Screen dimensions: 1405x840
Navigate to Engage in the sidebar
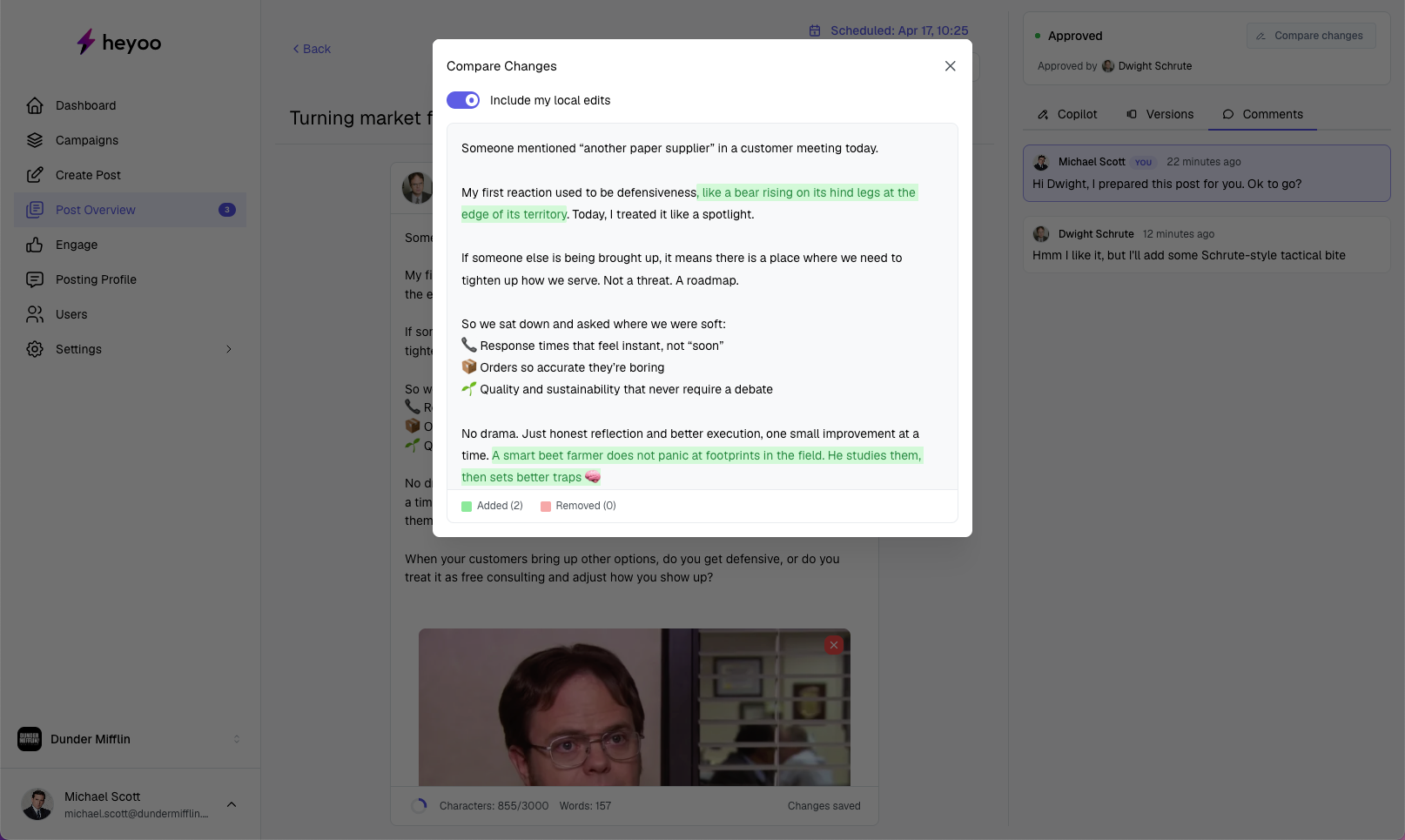[x=131, y=245]
